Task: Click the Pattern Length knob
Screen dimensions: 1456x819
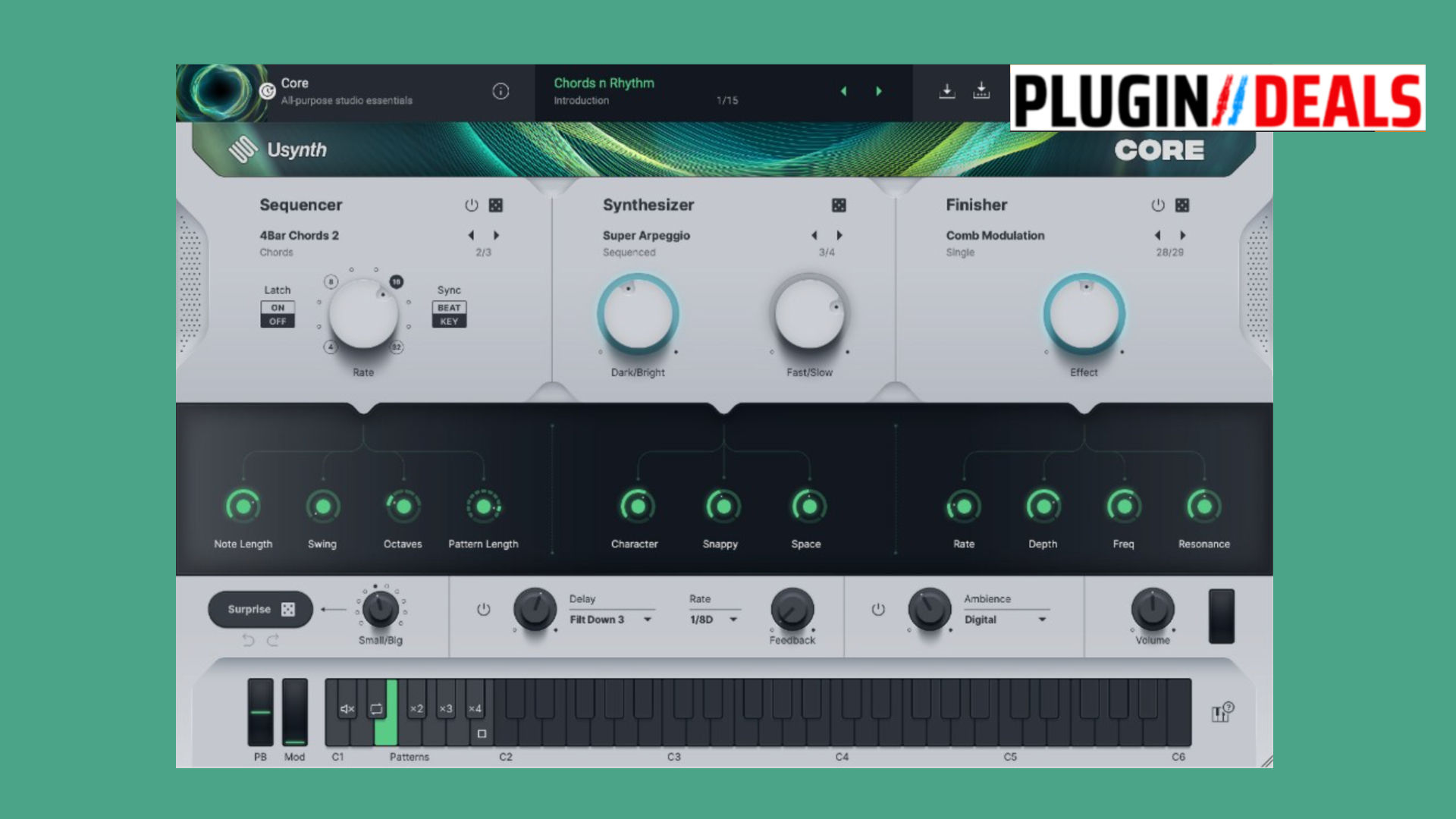Action: [x=484, y=507]
